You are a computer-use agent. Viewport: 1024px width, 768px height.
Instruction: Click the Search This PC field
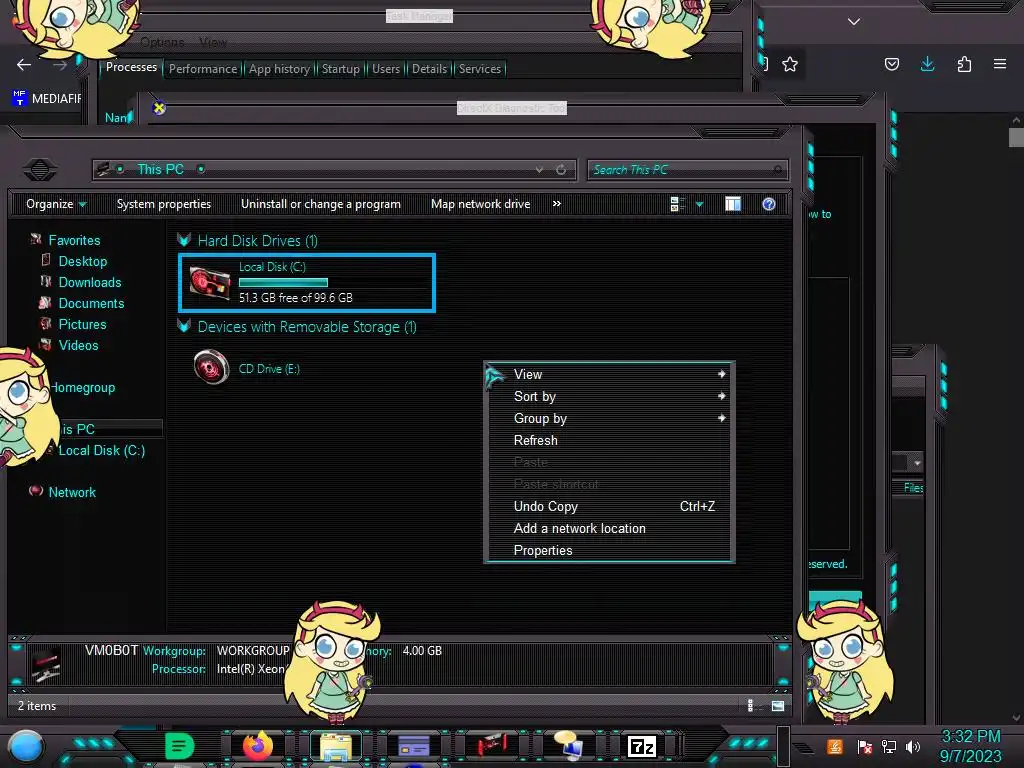[688, 170]
